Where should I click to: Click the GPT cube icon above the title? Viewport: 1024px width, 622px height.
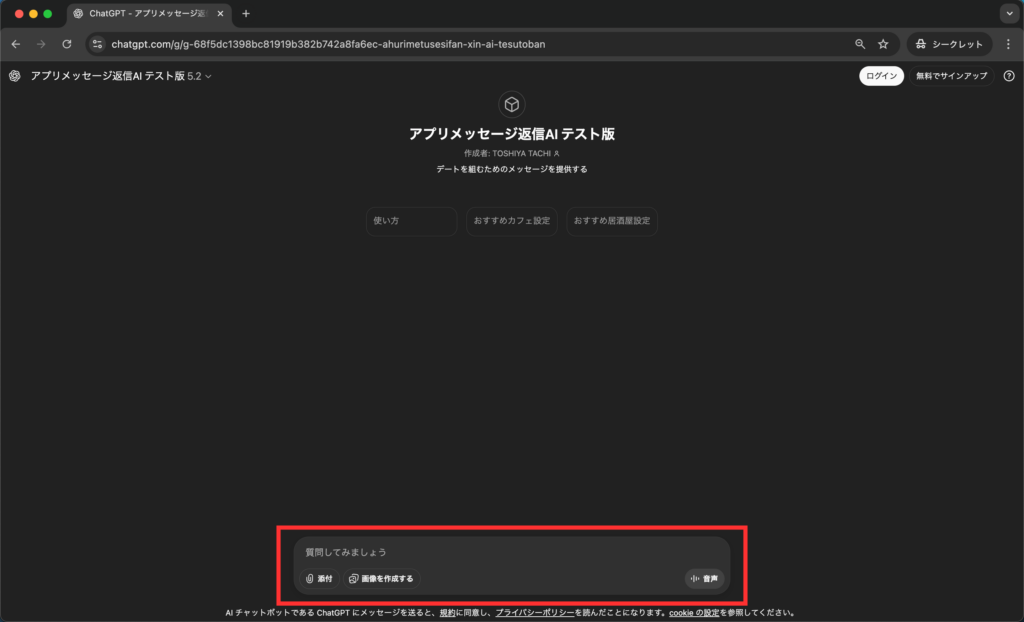click(x=511, y=104)
